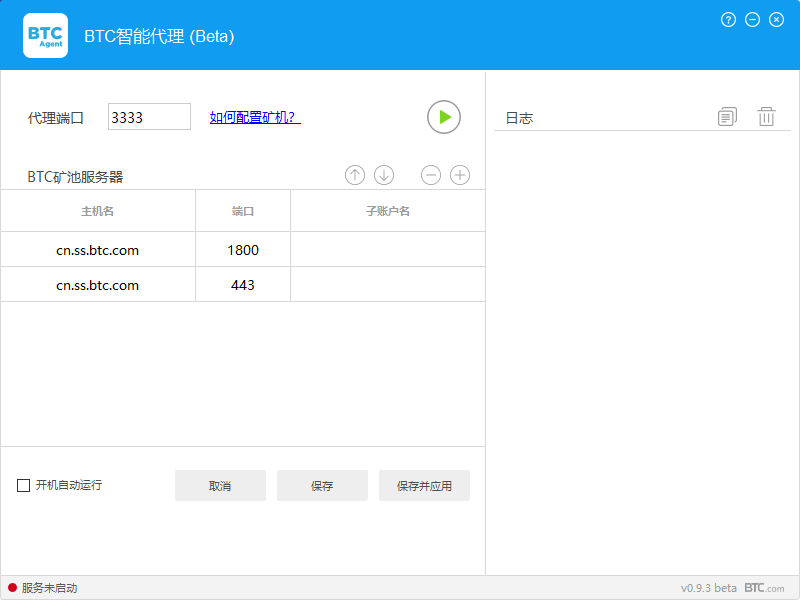Enable 开机自动运行 checkbox
Screen dimensions: 800x600
pos(23,485)
